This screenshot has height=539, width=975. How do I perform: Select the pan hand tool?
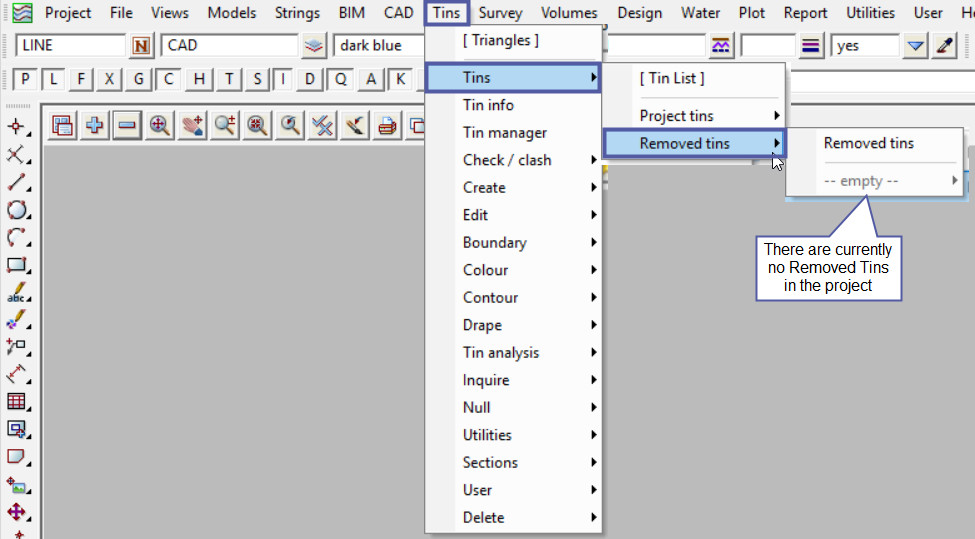193,126
